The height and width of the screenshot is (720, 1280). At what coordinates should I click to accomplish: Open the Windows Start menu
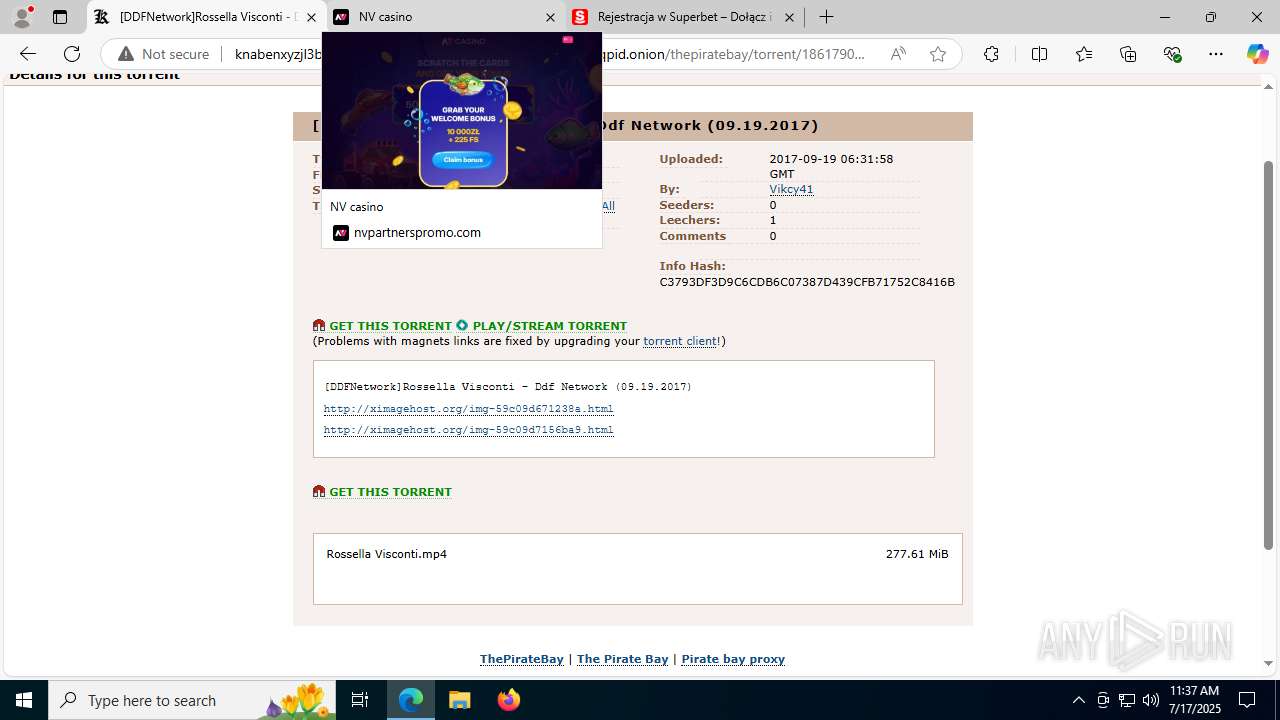point(24,700)
